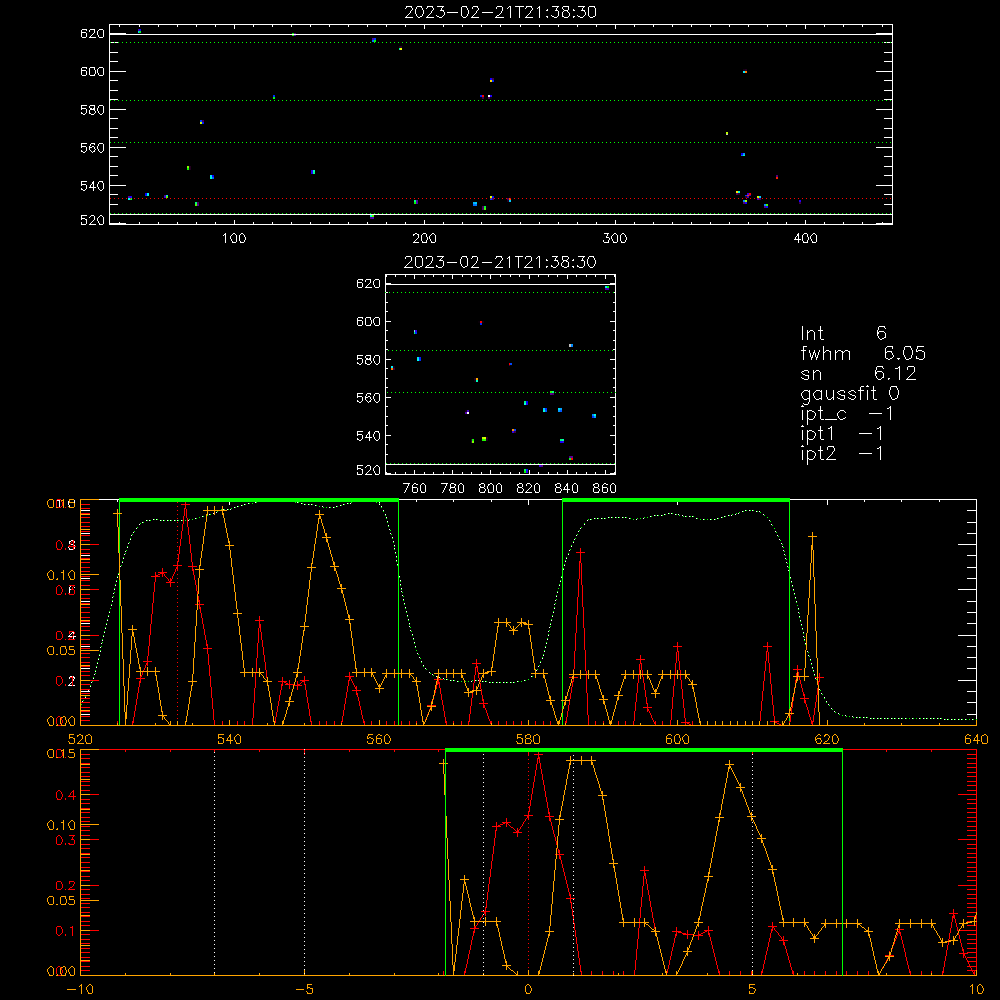Select the 'gaussfit 0' text
This screenshot has width=1000, height=1000.
(x=849, y=393)
